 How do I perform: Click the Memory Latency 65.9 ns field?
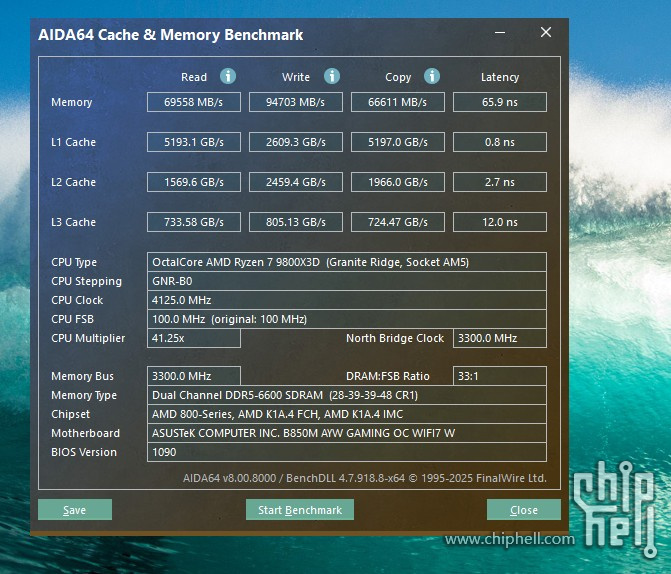coord(499,102)
